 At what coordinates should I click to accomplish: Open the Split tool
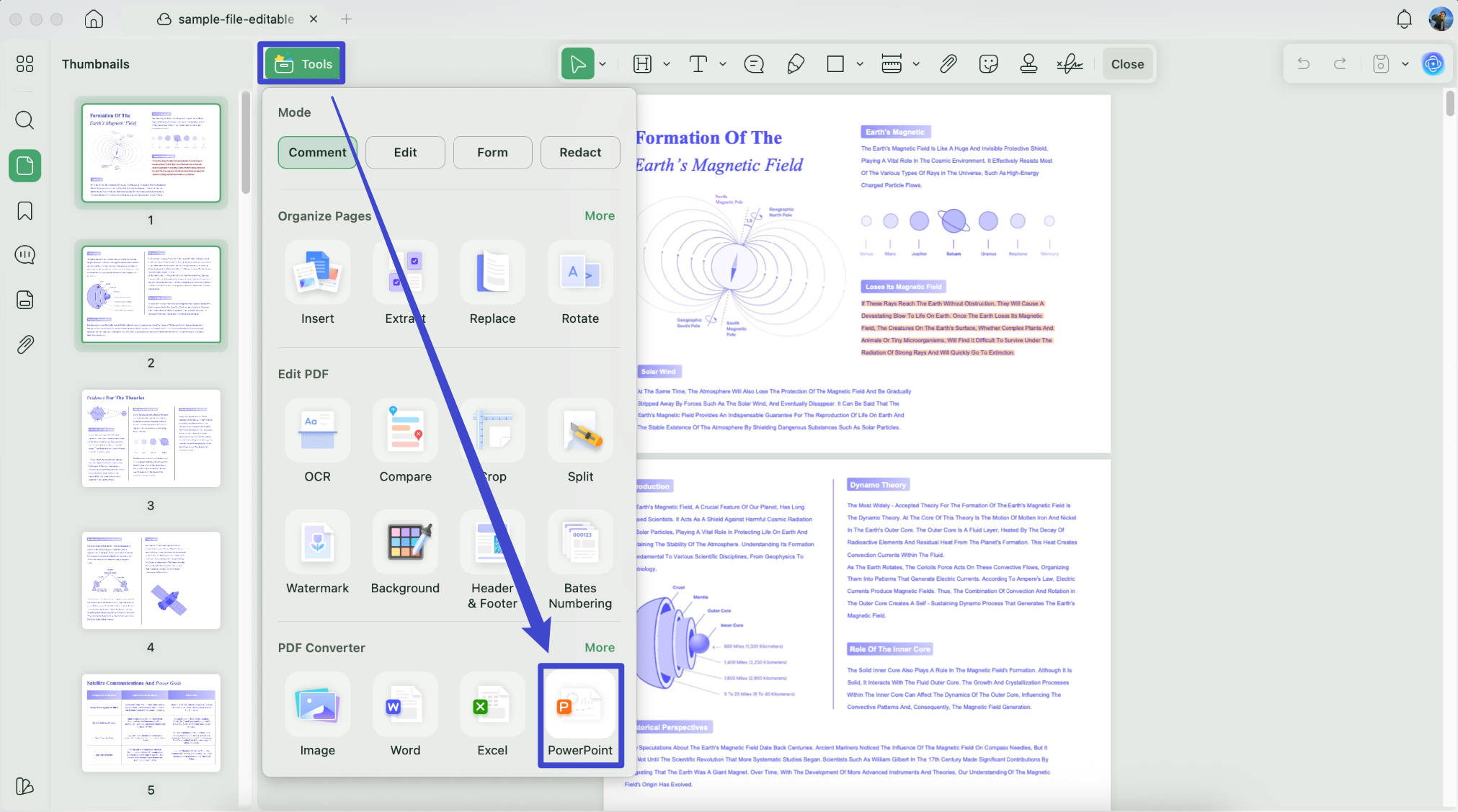580,442
